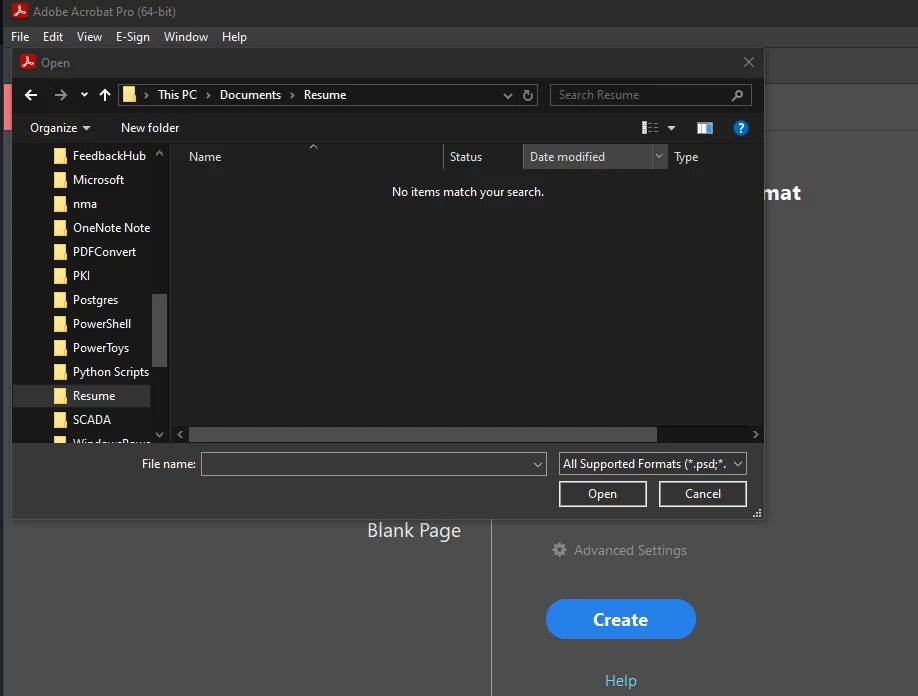918x696 pixels.
Task: Cancel the Open dialog
Action: point(703,493)
